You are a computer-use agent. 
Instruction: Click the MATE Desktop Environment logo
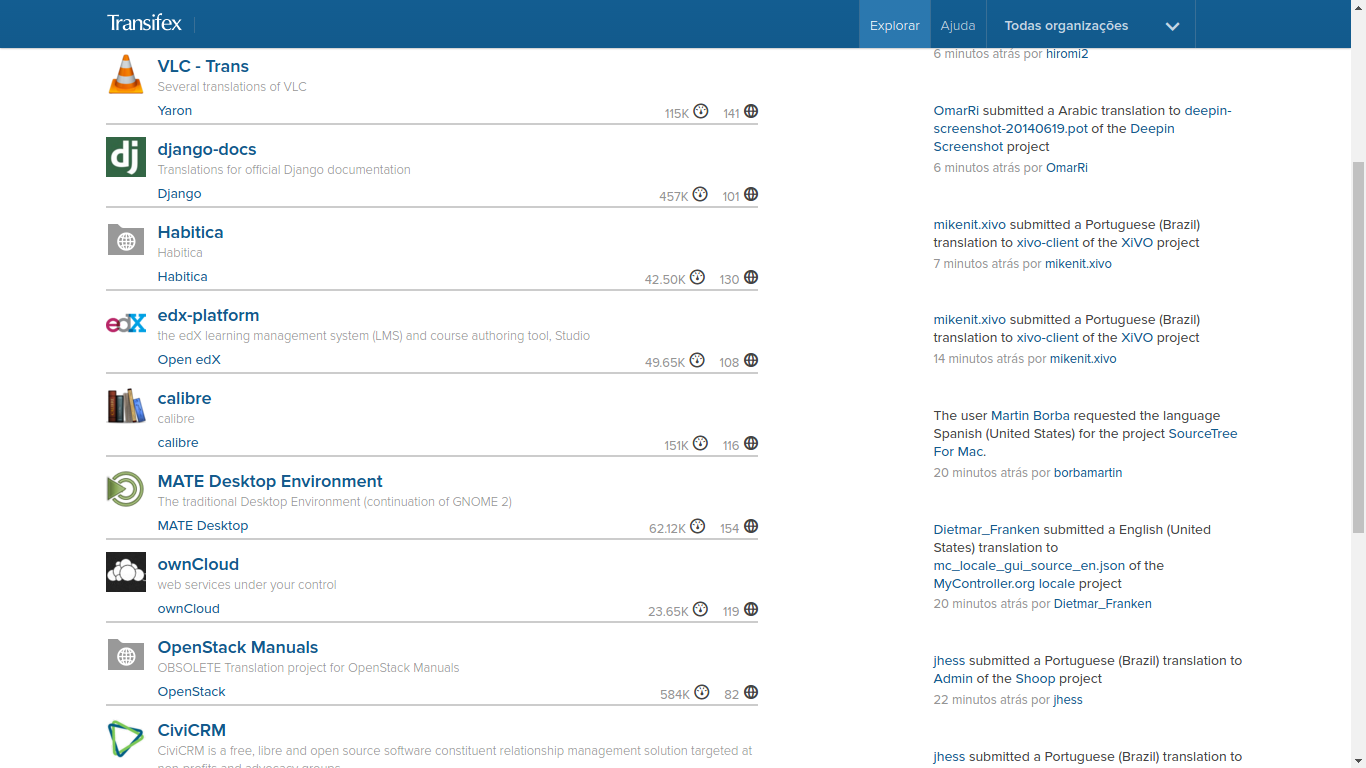126,489
